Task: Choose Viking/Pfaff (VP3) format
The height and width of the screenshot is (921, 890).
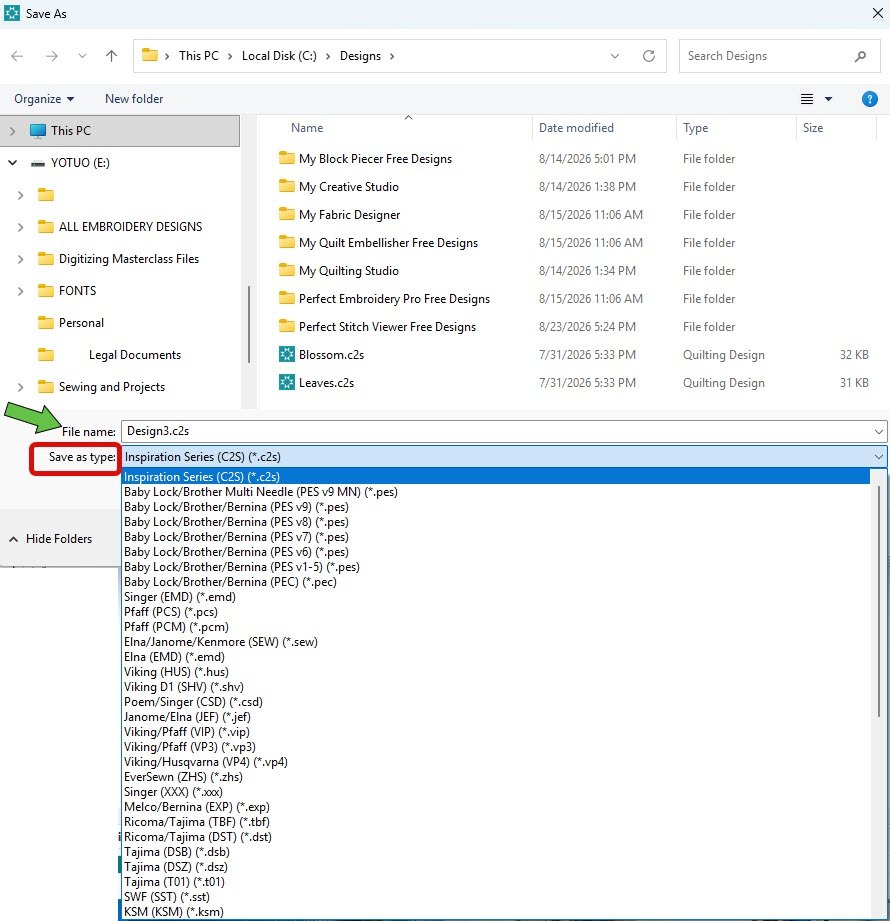Action: click(190, 747)
